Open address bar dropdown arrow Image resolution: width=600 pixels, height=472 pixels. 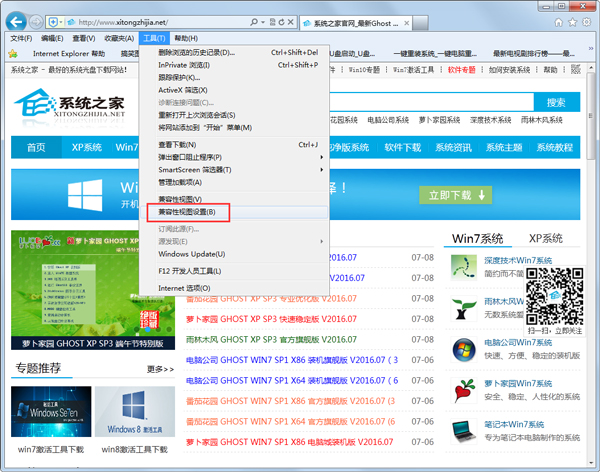click(x=263, y=22)
